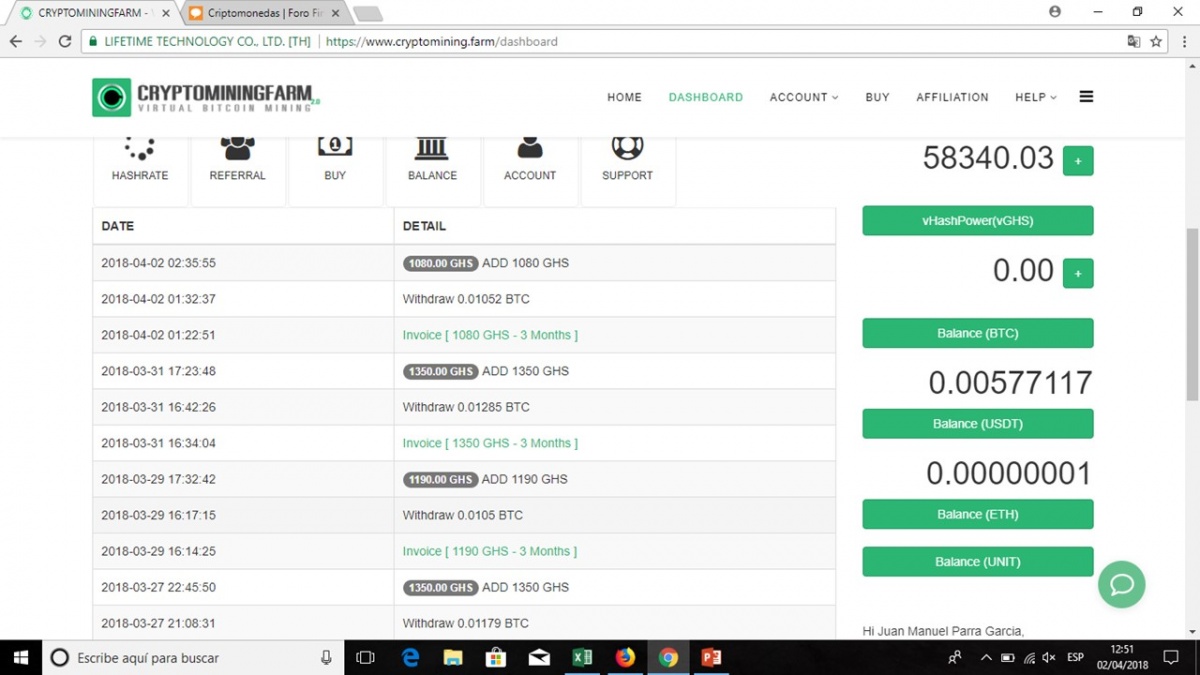Expand the Account dropdown menu

pyautogui.click(x=803, y=97)
